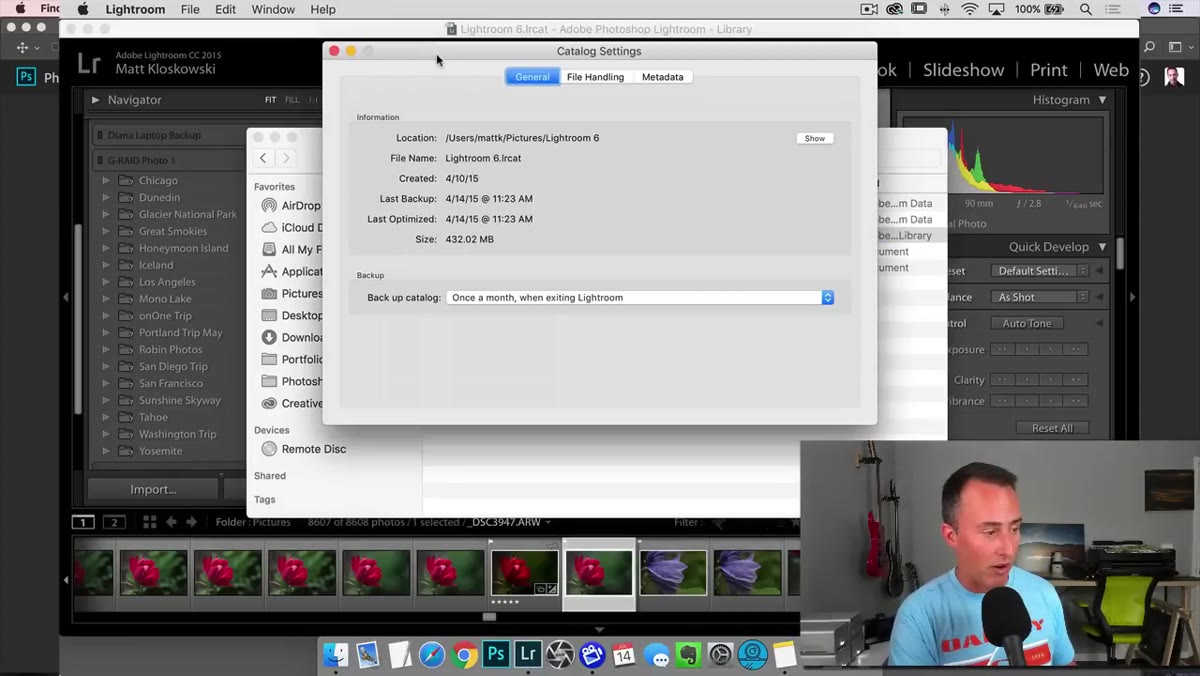Open the Back up catalog dropdown

pos(640,297)
